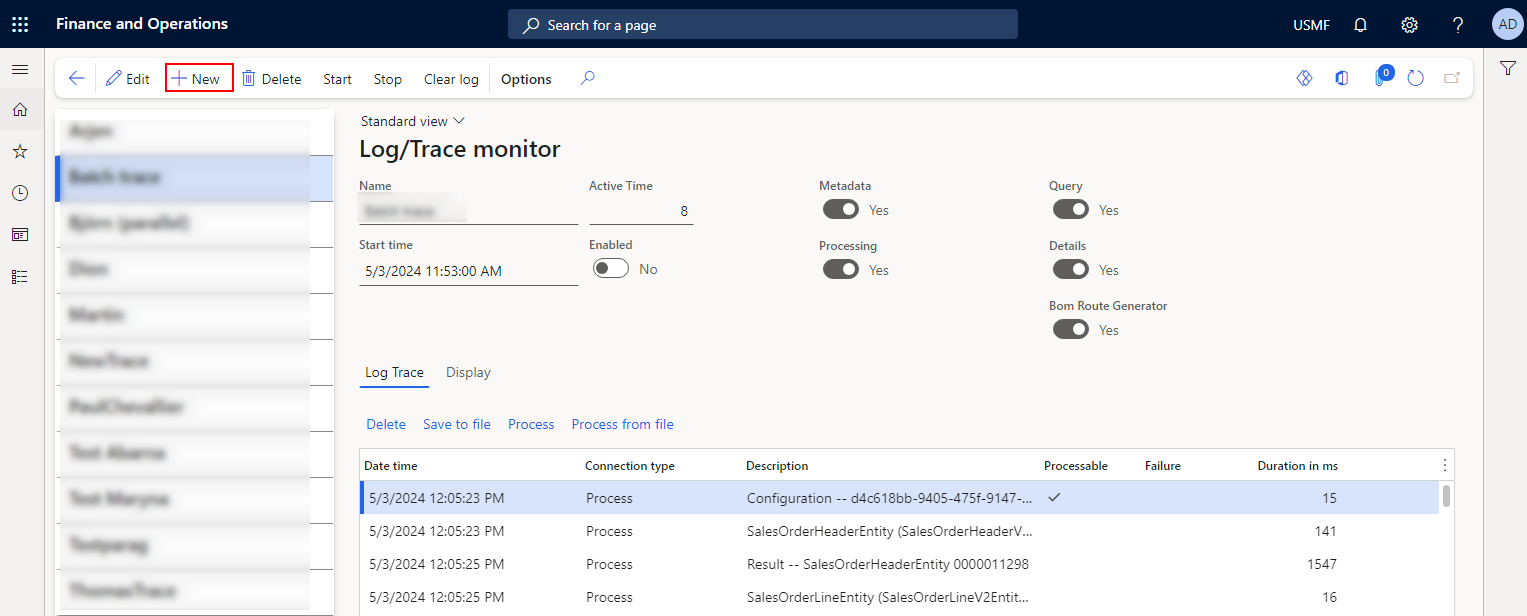The width and height of the screenshot is (1527, 616).
Task: Open the app launcher waffle menu
Action: [x=20, y=24]
